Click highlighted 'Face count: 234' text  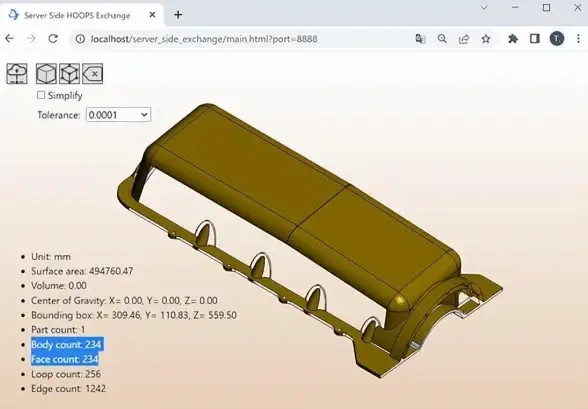click(x=65, y=359)
